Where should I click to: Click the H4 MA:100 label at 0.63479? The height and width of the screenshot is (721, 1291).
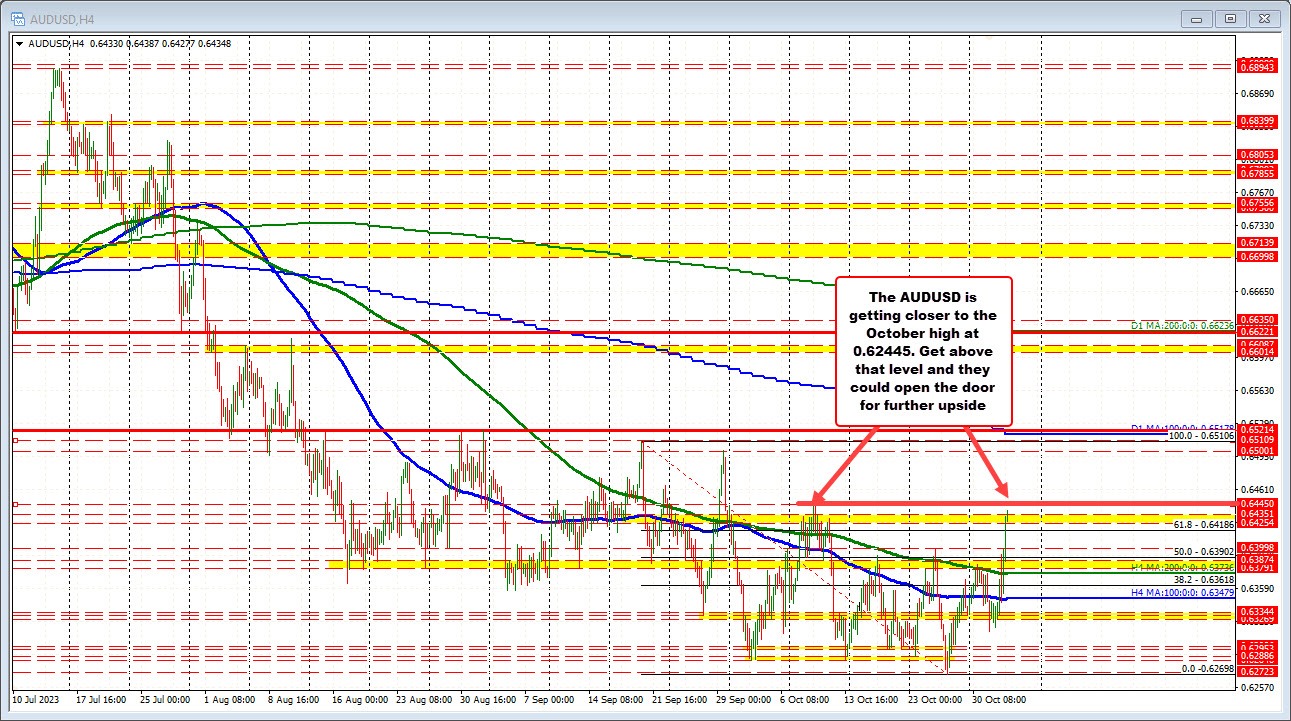1183,594
